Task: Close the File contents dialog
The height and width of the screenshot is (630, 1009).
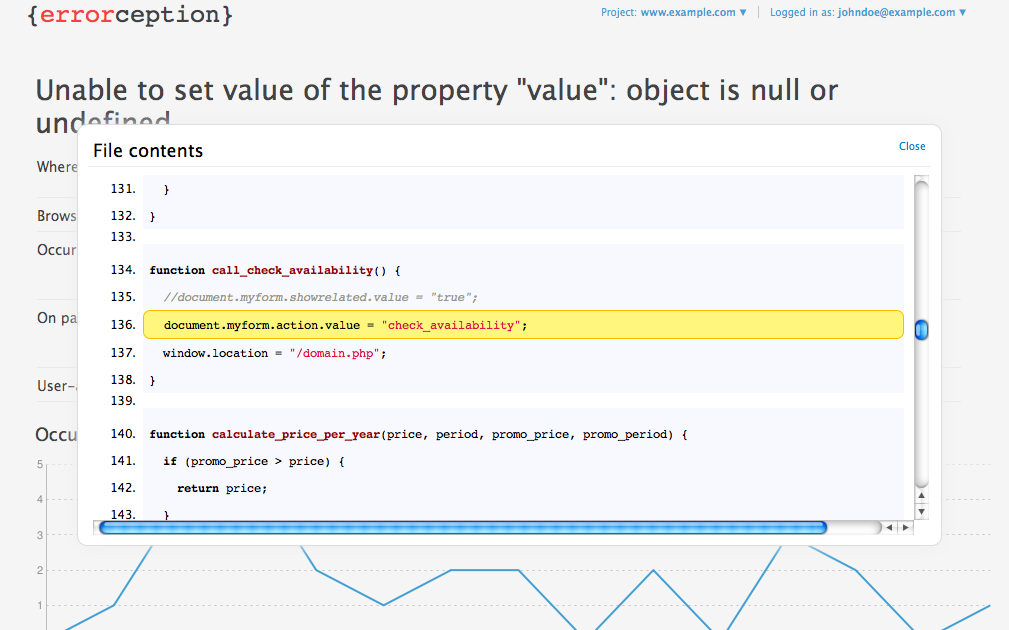Action: point(911,146)
